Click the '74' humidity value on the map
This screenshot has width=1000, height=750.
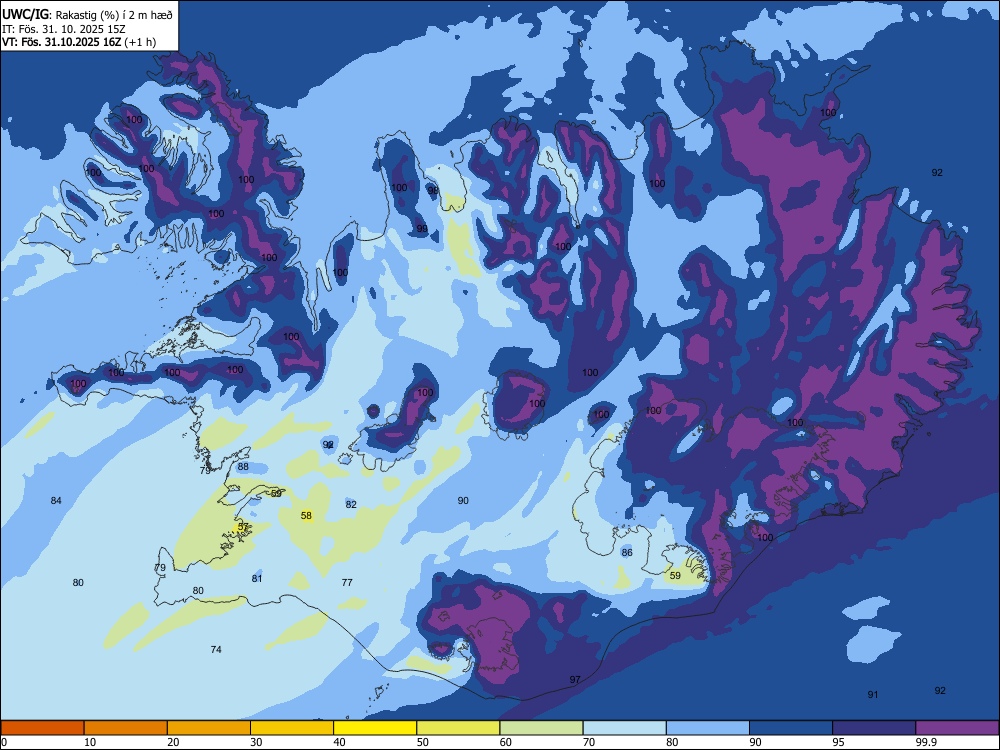(216, 649)
